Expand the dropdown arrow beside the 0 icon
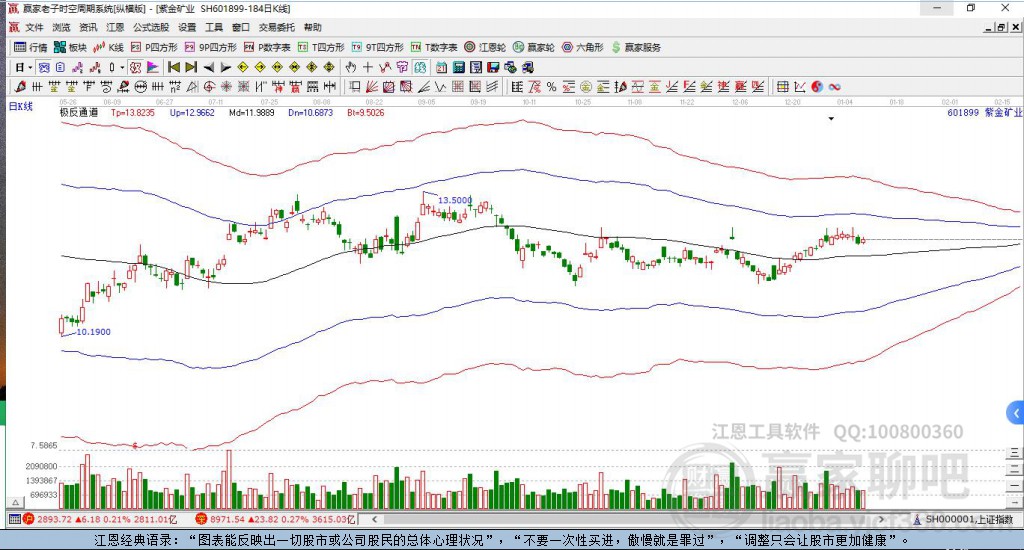The width and height of the screenshot is (1024, 550). [x=122, y=67]
